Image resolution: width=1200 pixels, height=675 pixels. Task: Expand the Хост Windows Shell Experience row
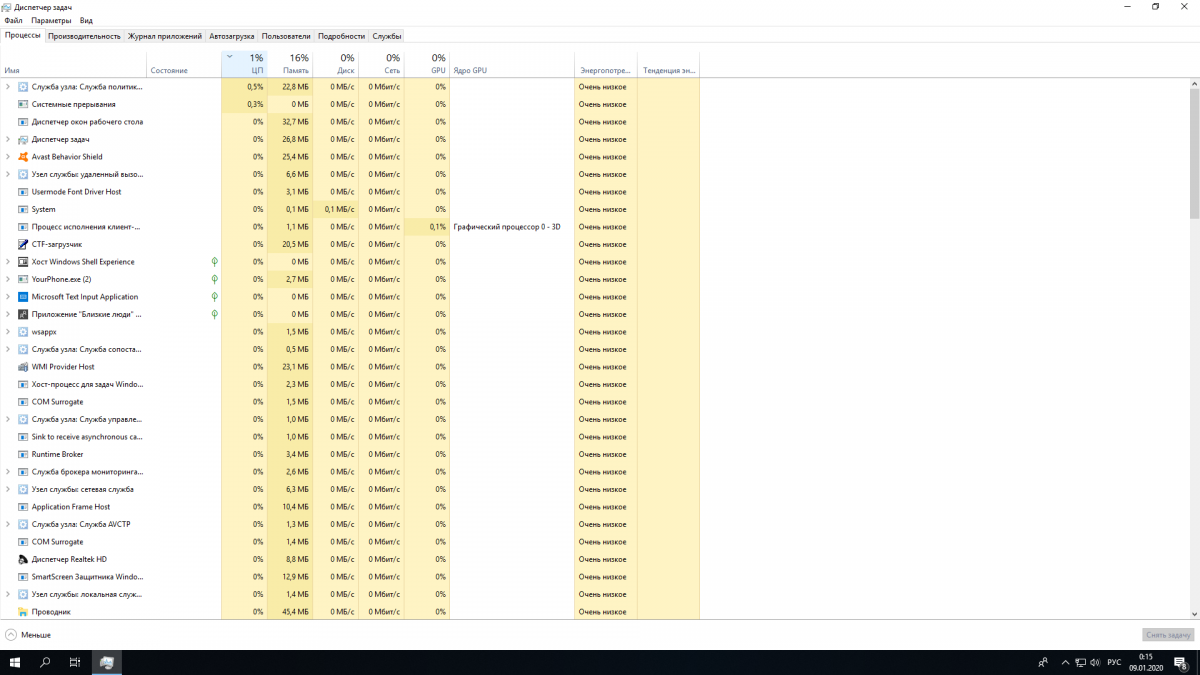[8, 262]
